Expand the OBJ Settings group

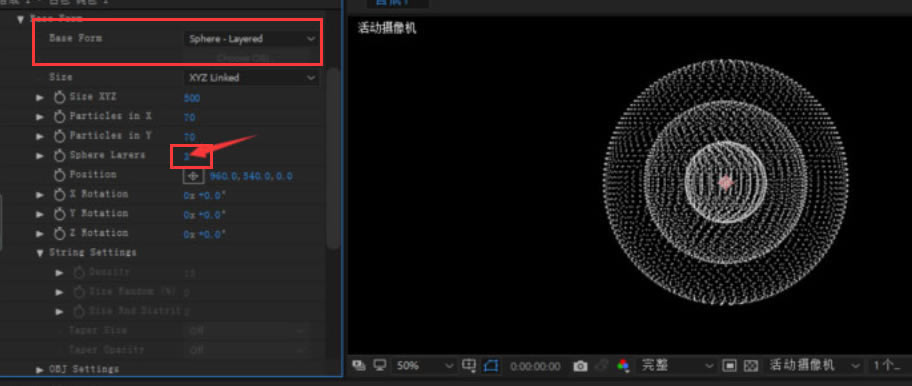coord(40,370)
